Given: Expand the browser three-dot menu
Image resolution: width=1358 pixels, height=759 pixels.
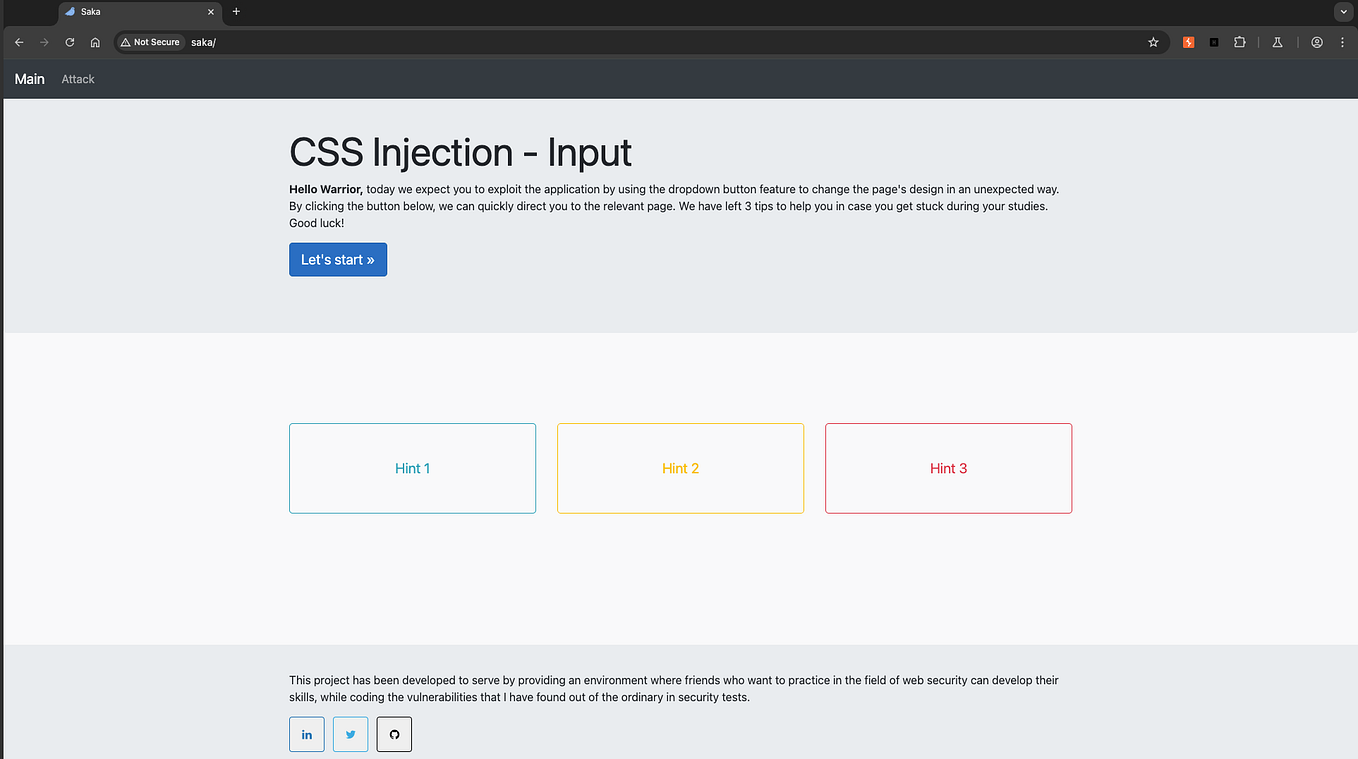Looking at the screenshot, I should pos(1342,42).
